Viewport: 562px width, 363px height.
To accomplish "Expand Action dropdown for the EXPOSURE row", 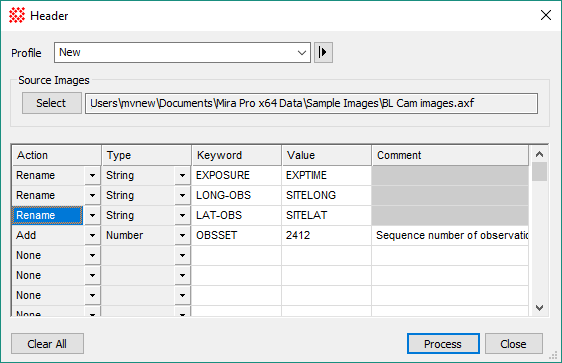I will 92,175.
